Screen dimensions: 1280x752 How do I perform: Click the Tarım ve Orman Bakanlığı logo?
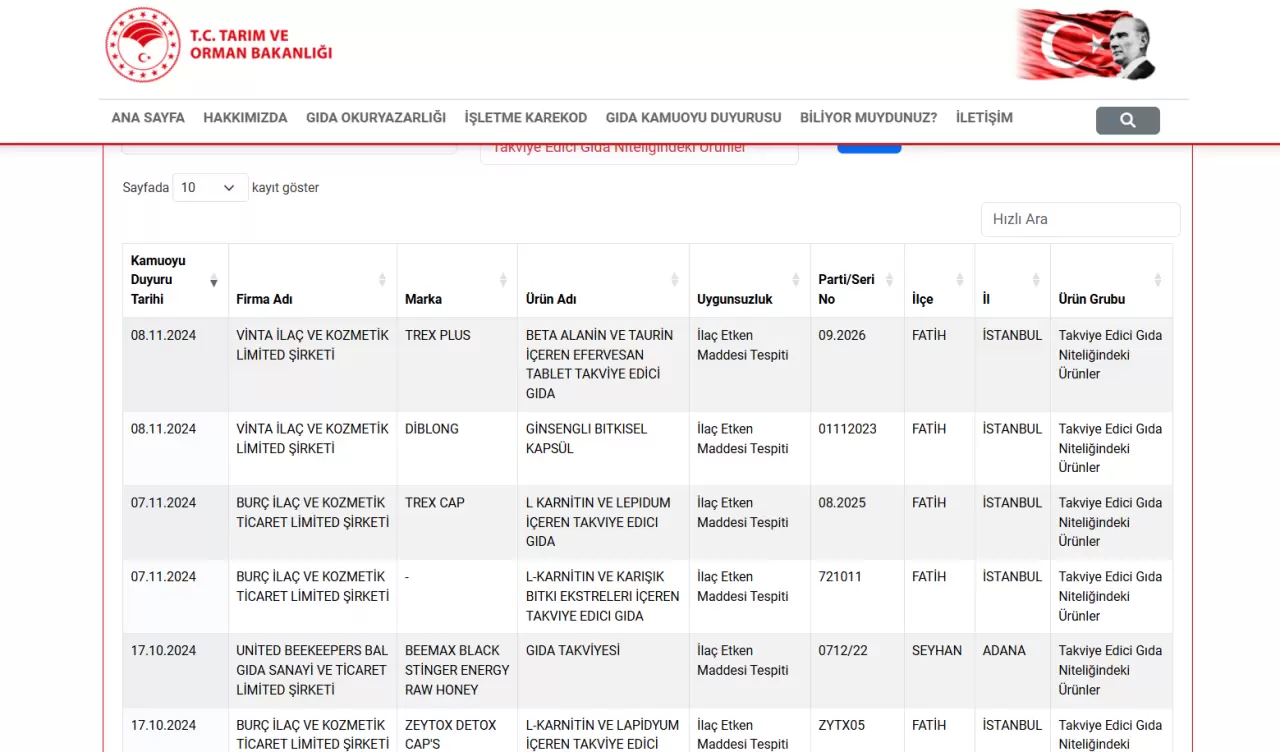219,45
